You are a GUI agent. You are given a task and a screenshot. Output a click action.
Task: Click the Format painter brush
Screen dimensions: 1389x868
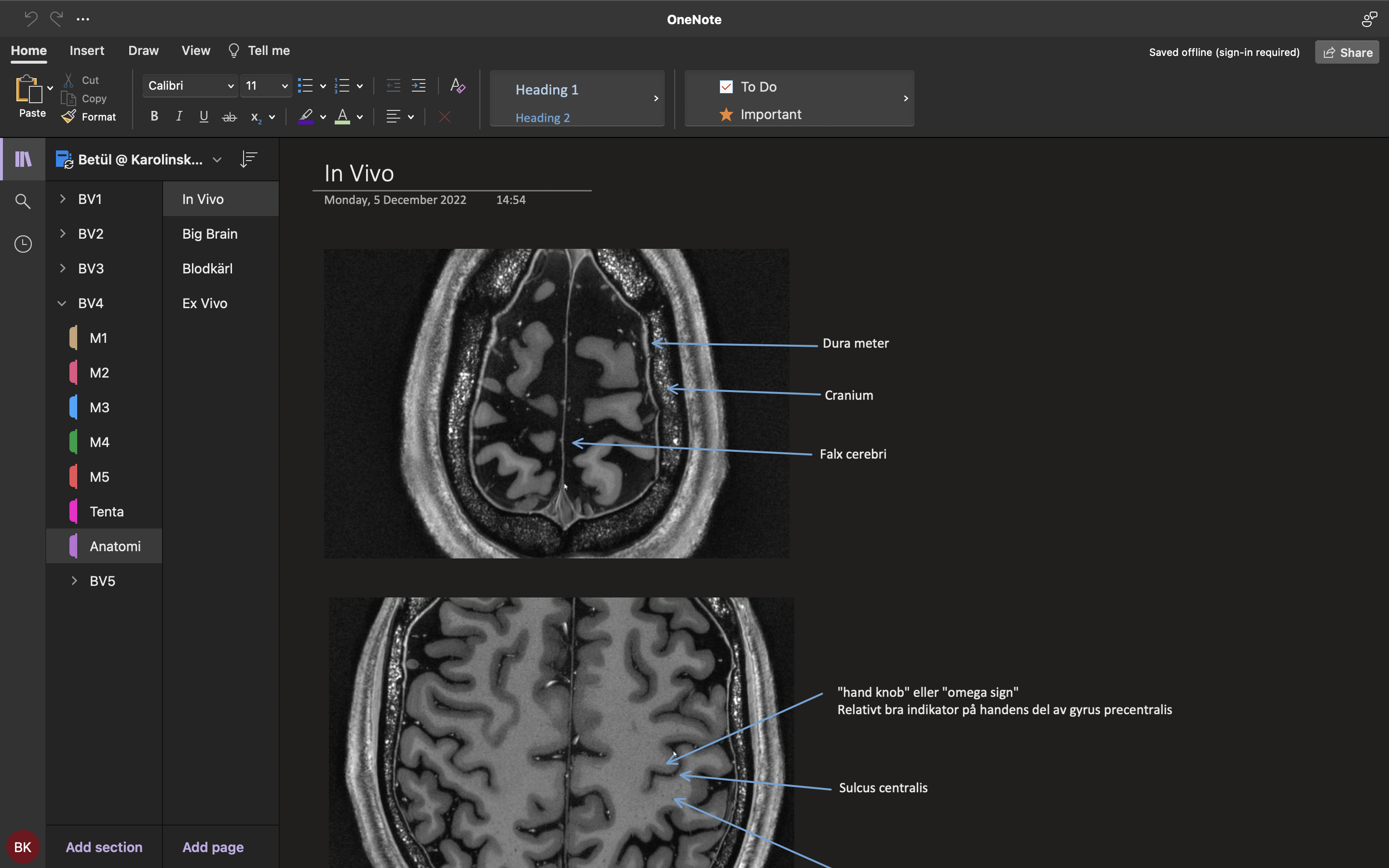[x=89, y=117]
